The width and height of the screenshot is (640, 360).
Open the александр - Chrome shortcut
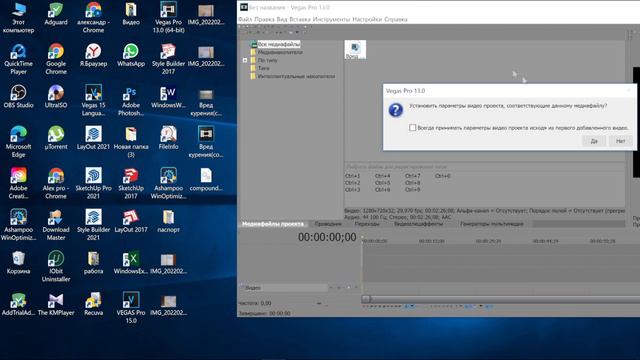pos(93,17)
